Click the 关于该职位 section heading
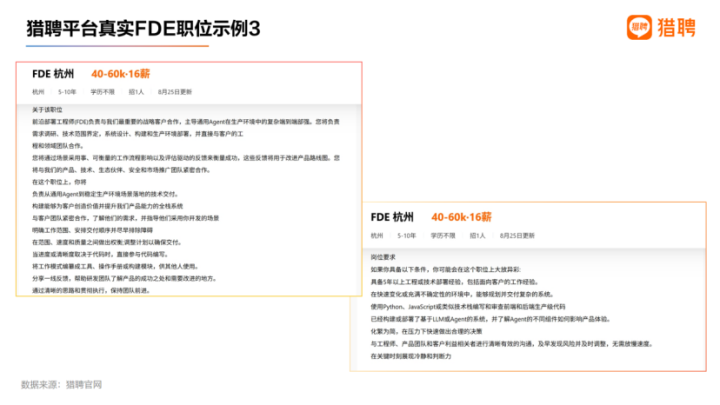The image size is (720, 405). point(47,110)
